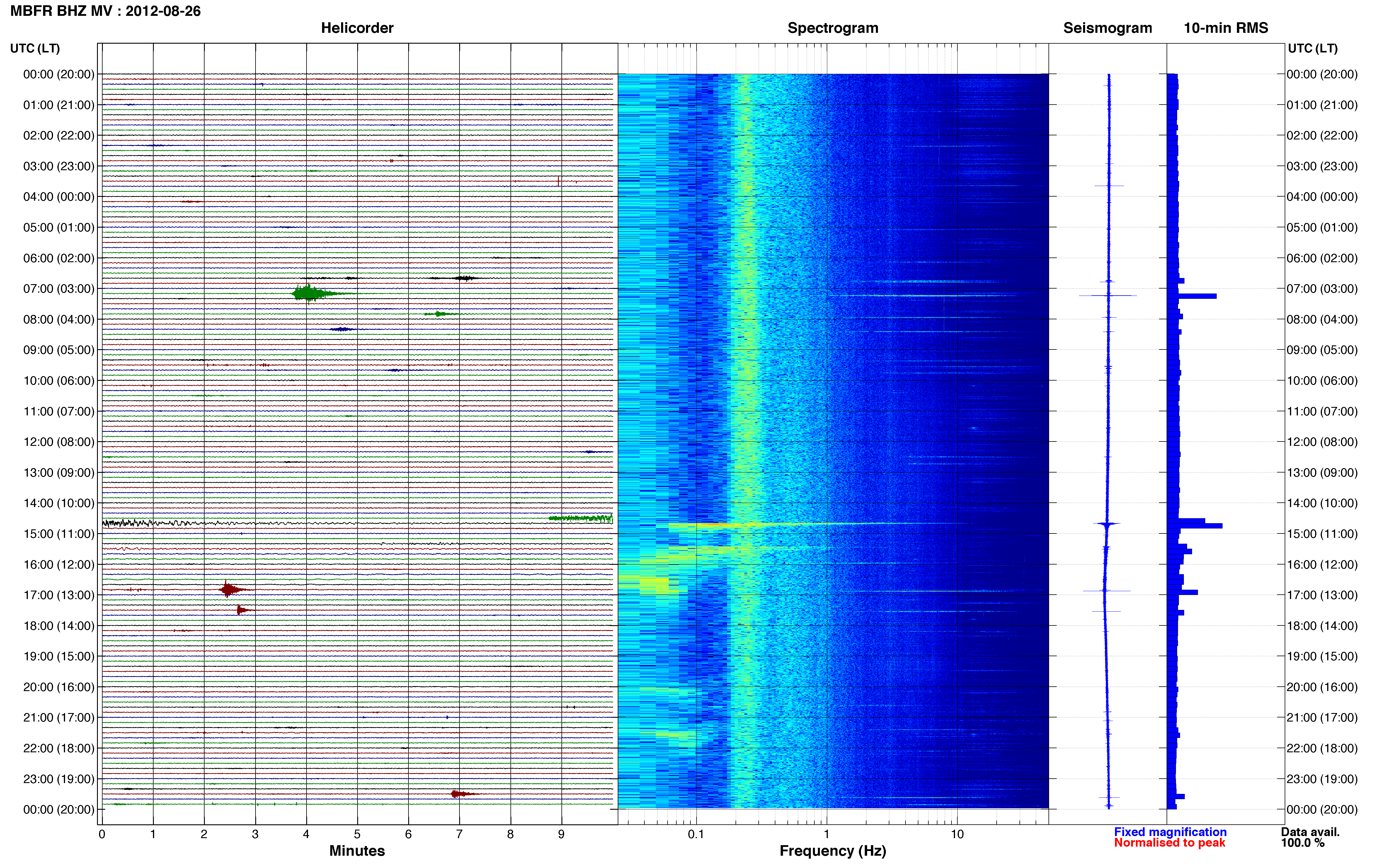Screen dimensions: 1389x868
Task: Click the long RMS bar just after 07:00
Action: pyautogui.click(x=1191, y=296)
